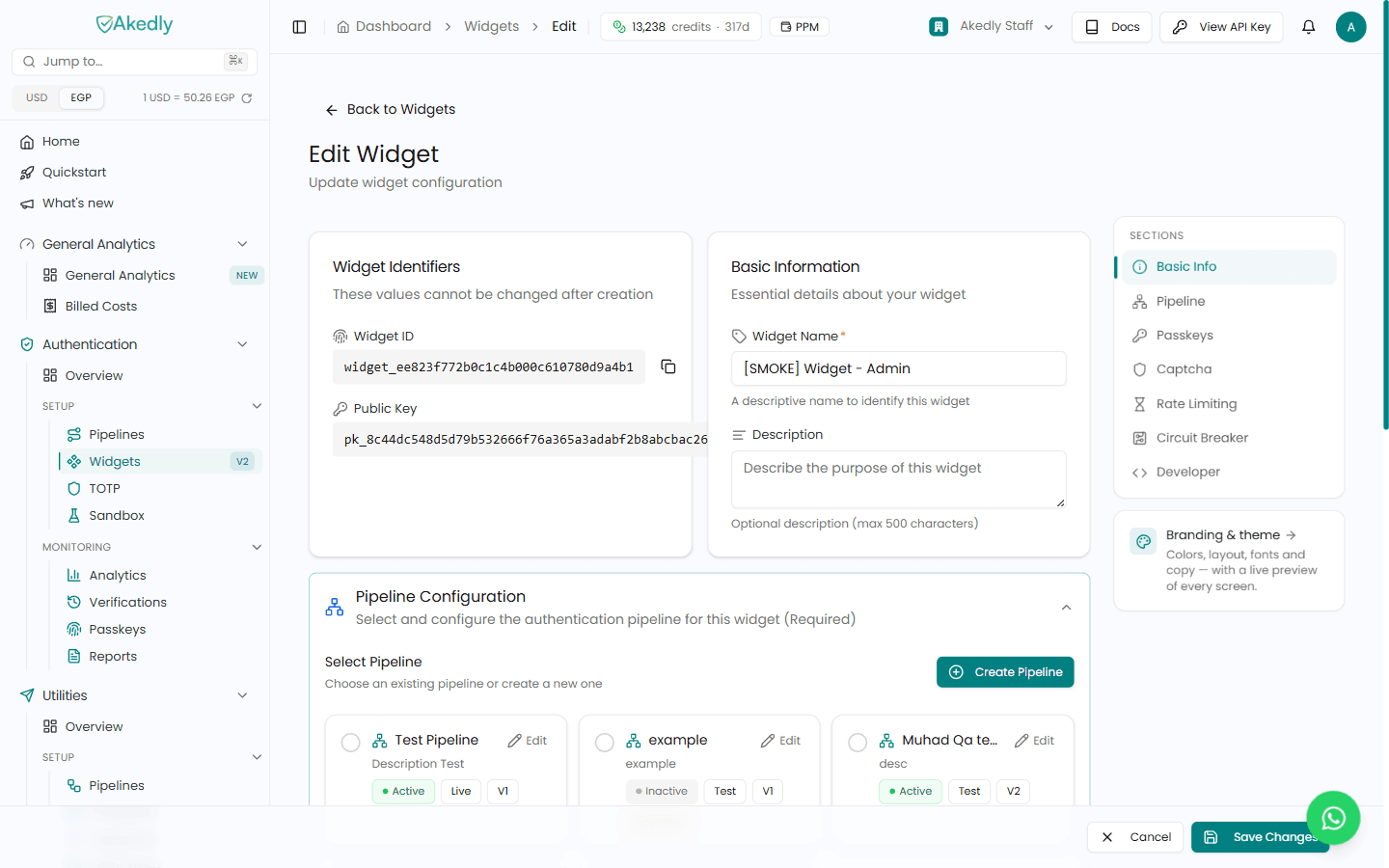The width and height of the screenshot is (1389, 868).
Task: Click View API Key button
Action: point(1221,27)
